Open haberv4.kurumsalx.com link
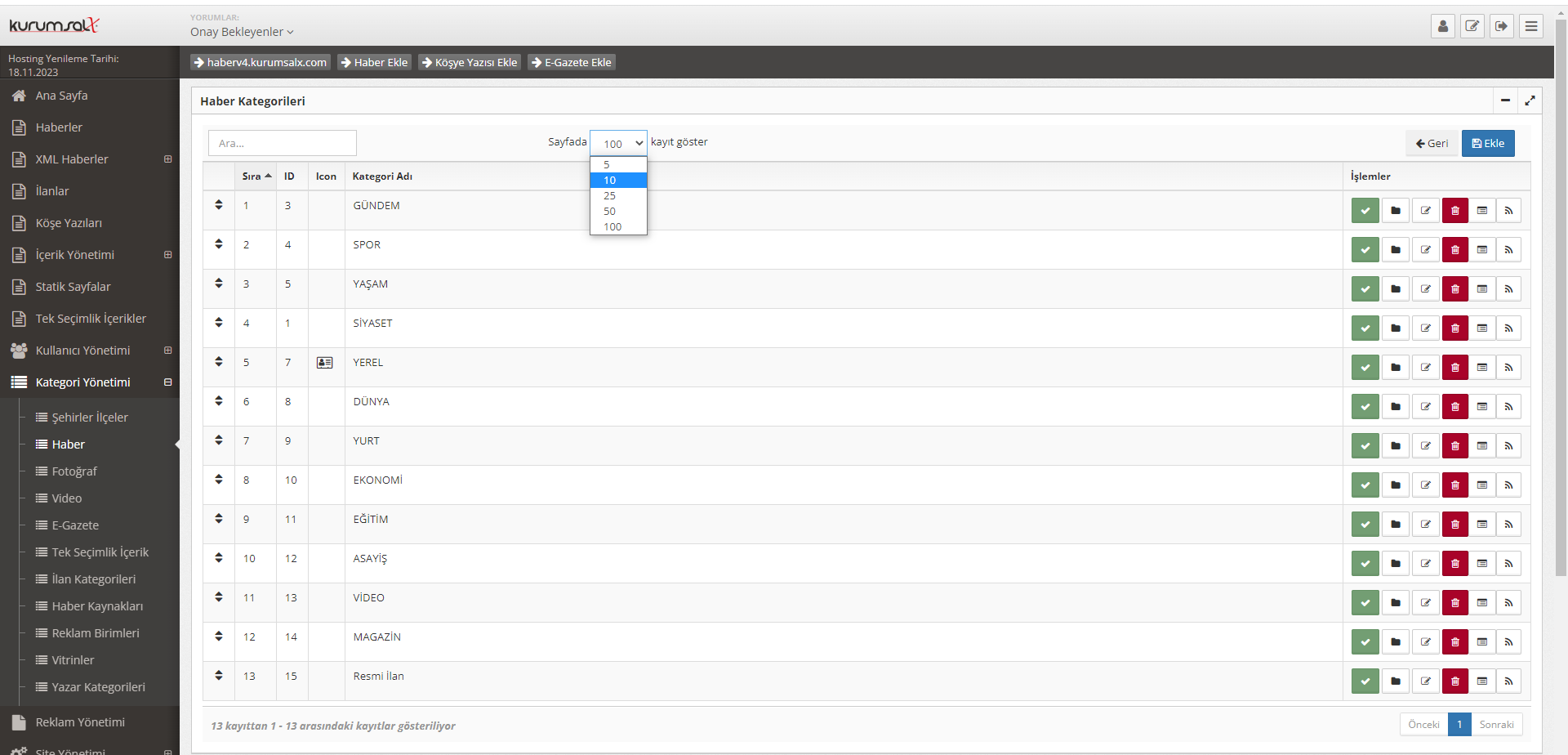1568x755 pixels. pos(261,62)
